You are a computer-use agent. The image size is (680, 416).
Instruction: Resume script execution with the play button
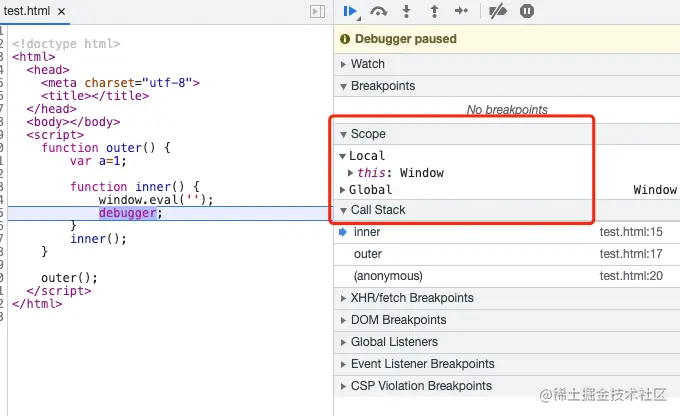(350, 11)
